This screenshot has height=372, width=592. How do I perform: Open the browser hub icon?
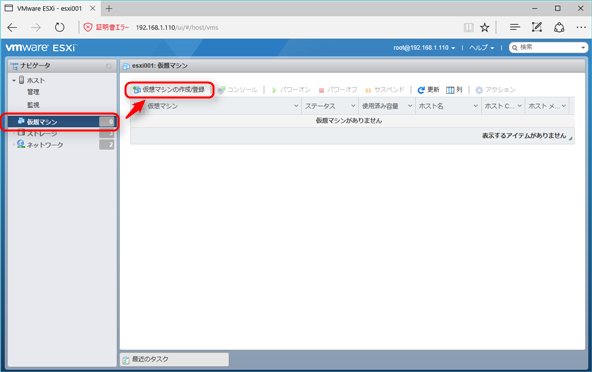pos(515,27)
